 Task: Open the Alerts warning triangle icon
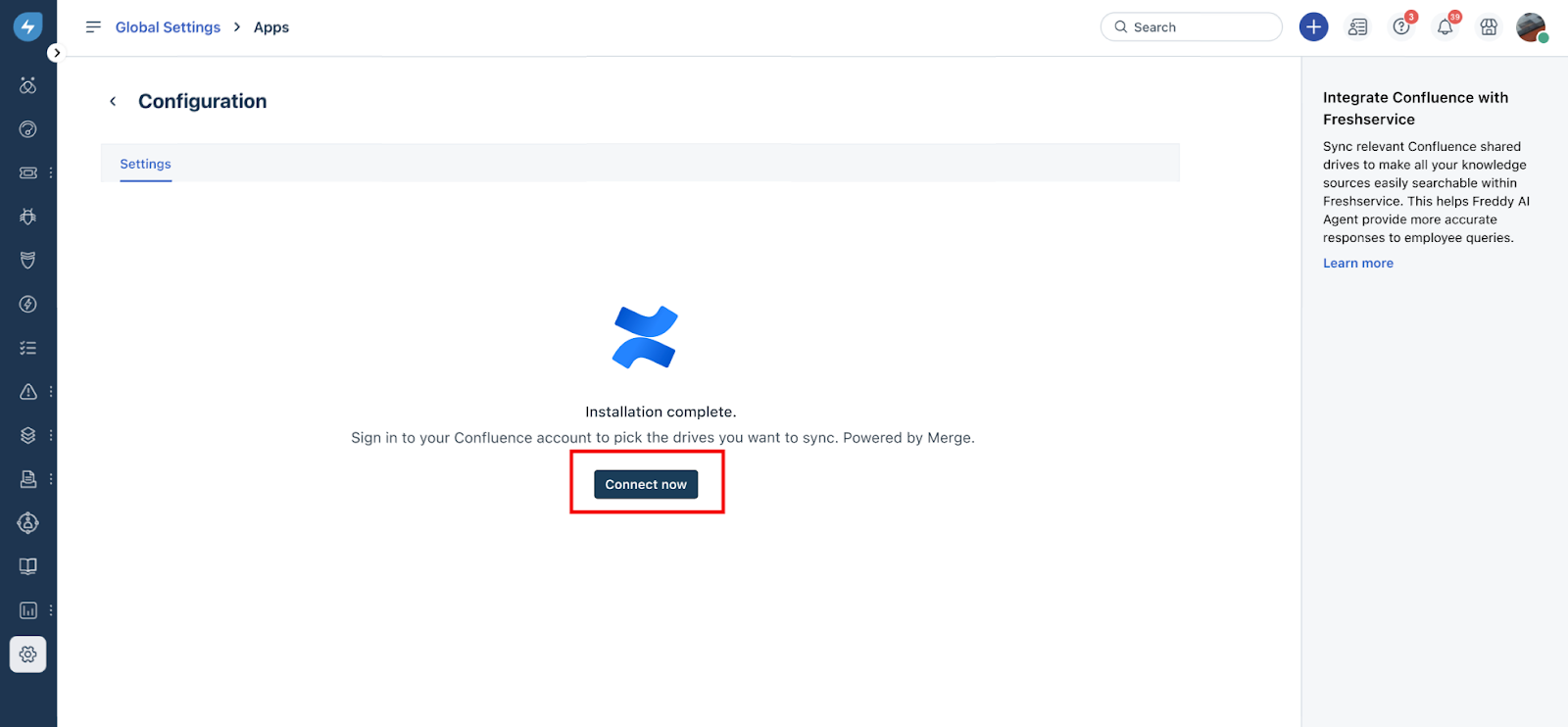coord(28,391)
